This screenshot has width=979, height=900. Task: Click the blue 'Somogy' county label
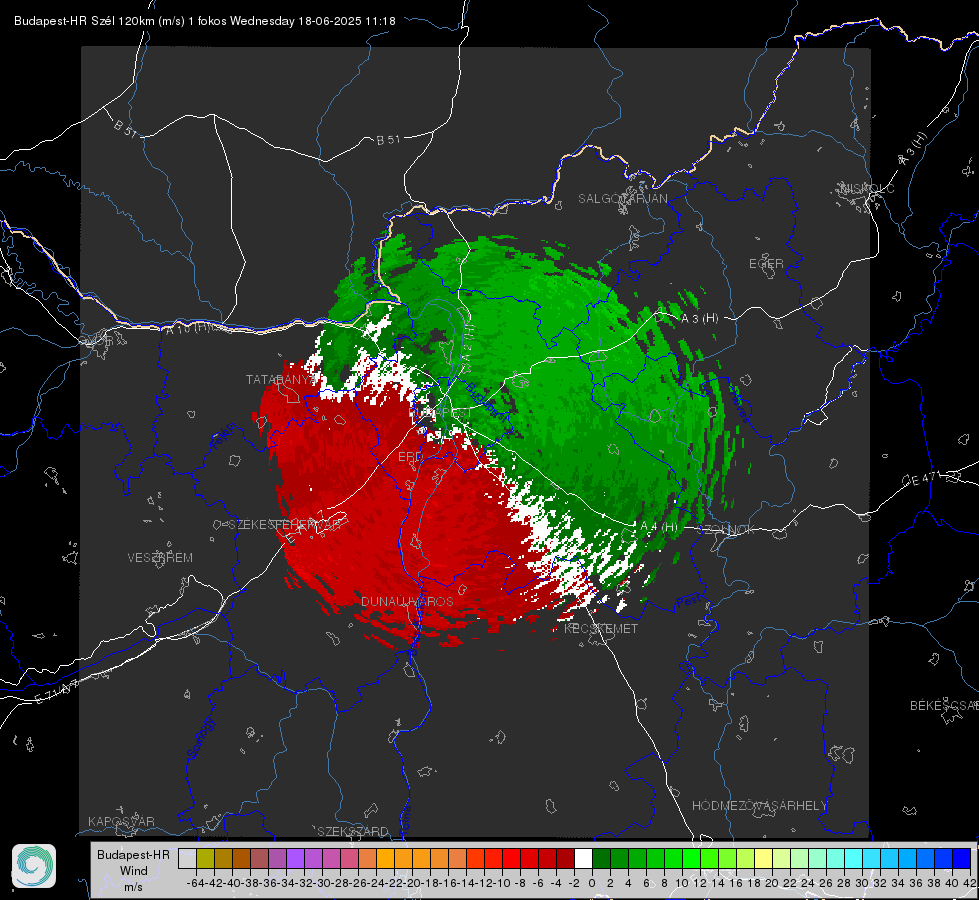click(x=200, y=738)
